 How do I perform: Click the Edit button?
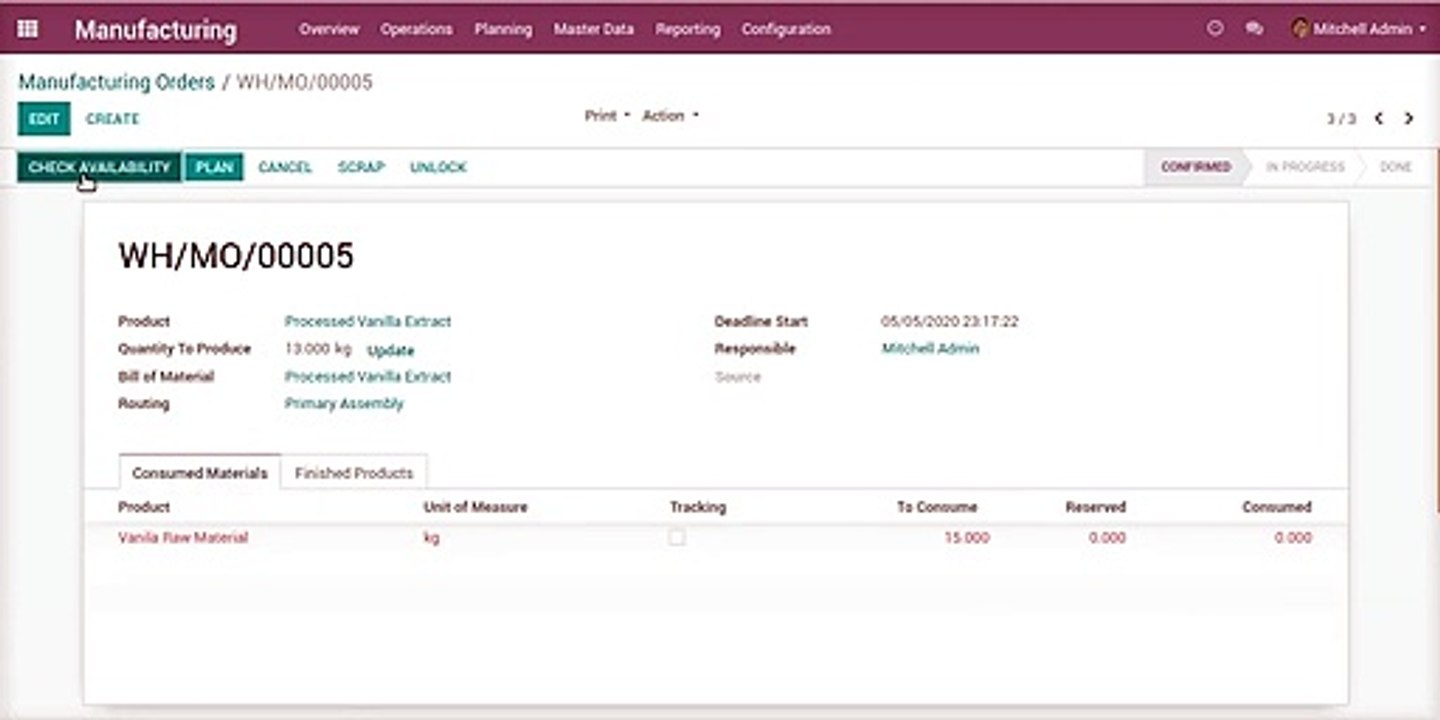pos(44,118)
